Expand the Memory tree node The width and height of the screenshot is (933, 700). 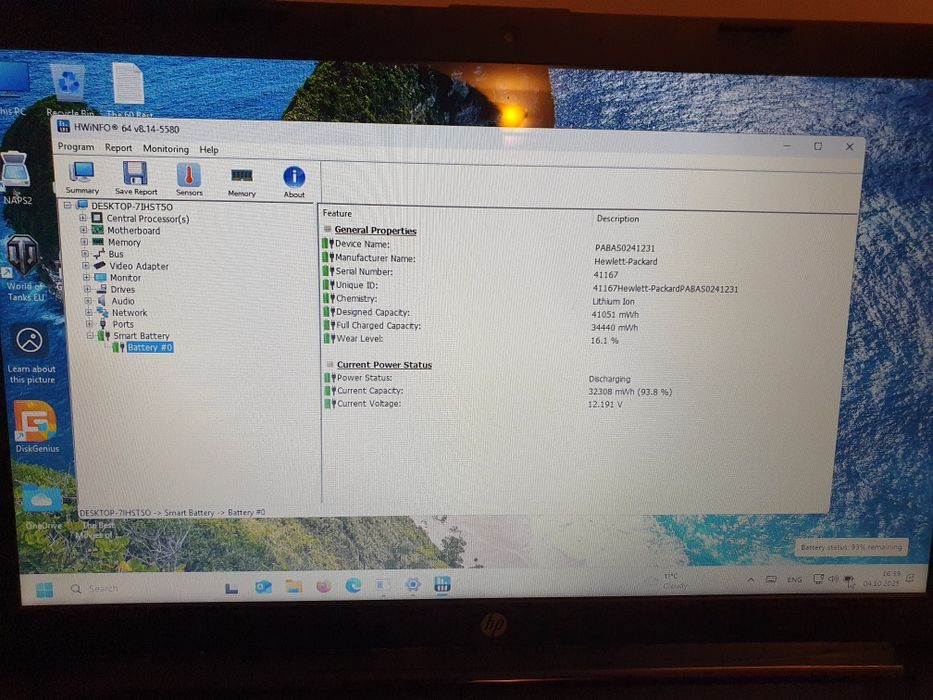click(84, 242)
